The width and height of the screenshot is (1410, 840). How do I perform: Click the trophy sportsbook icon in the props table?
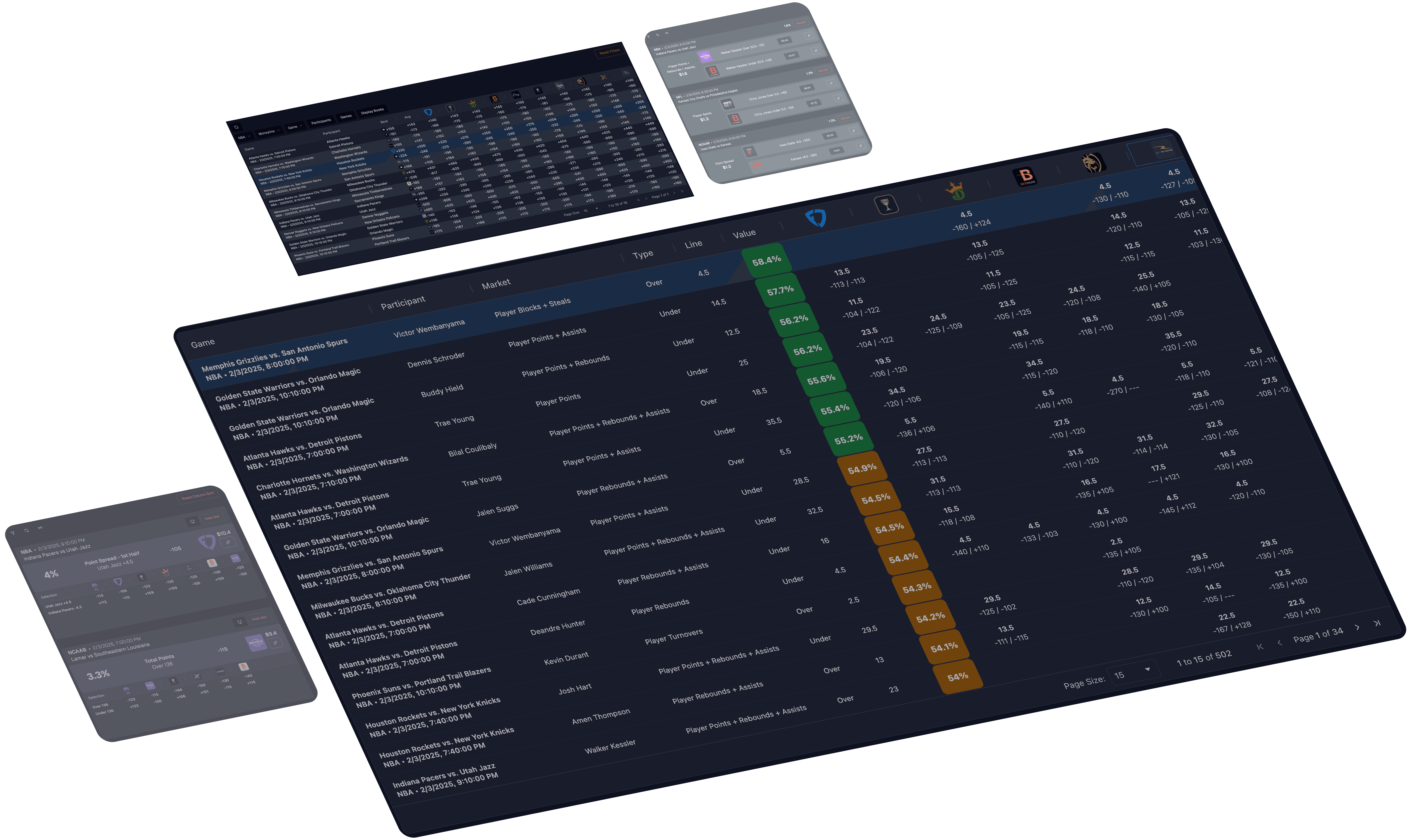click(886, 204)
